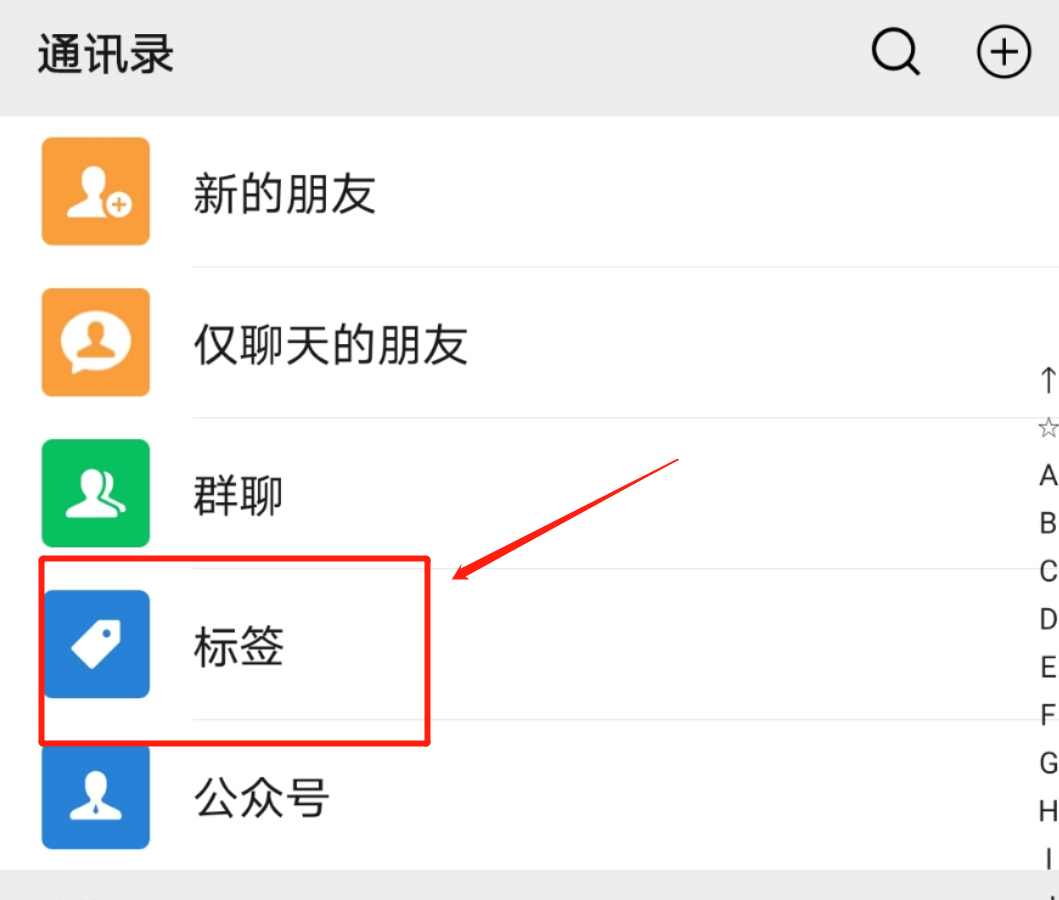1059x900 pixels.
Task: Open the 群聊 list item
Action: click(530, 493)
